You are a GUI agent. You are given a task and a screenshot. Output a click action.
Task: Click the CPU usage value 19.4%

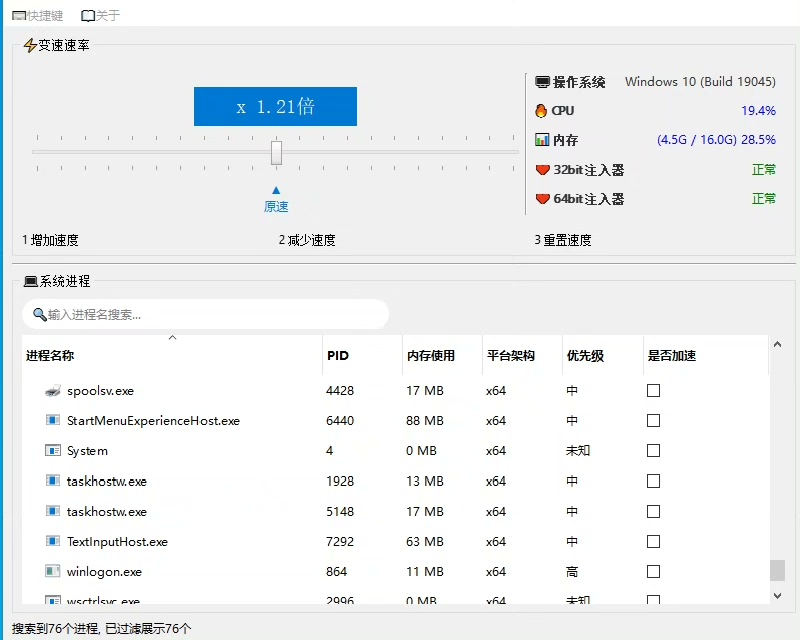click(758, 111)
